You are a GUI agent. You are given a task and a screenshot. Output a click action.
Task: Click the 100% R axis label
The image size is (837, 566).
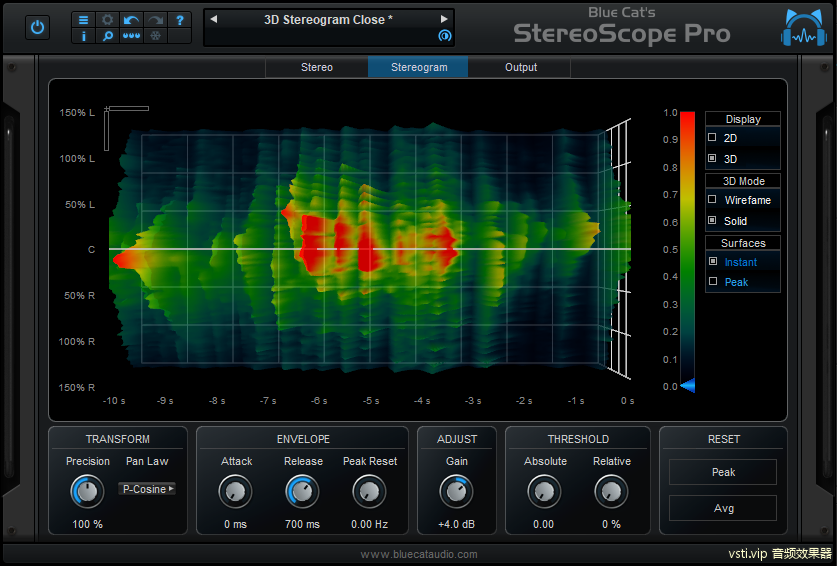(77, 341)
